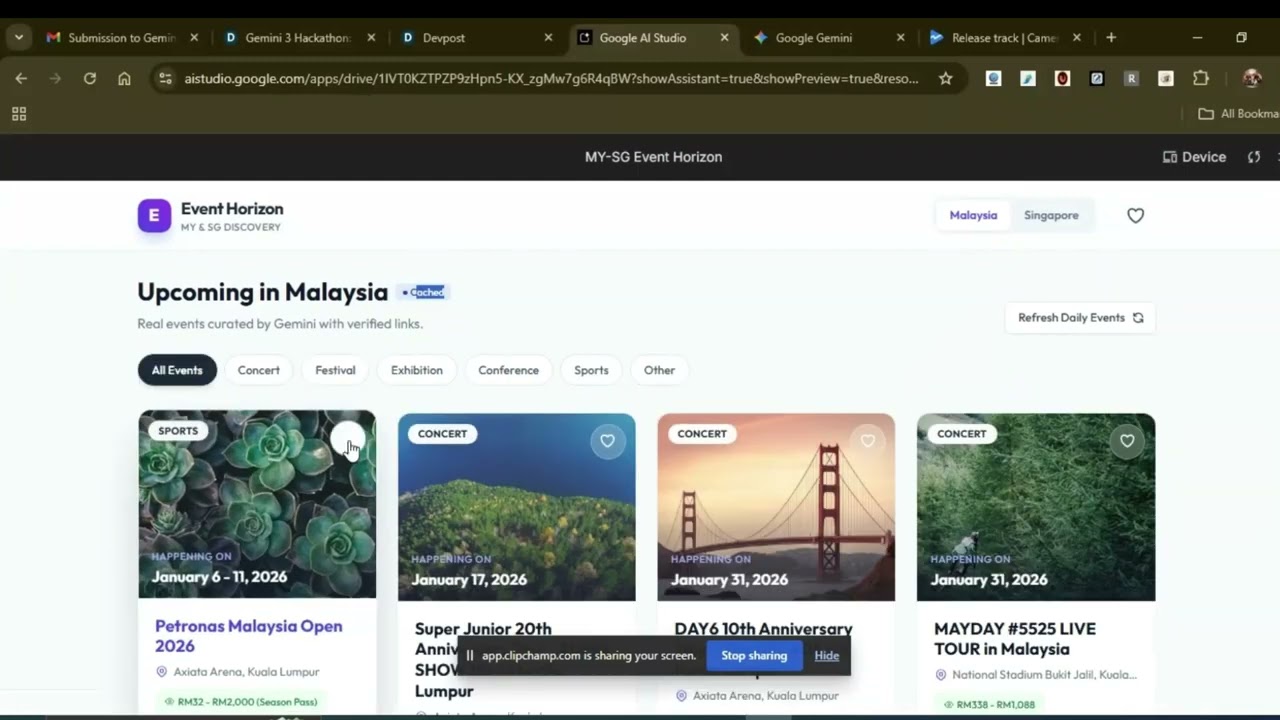Viewport: 1280px width, 720px height.
Task: Reload the current page
Action: 90,78
